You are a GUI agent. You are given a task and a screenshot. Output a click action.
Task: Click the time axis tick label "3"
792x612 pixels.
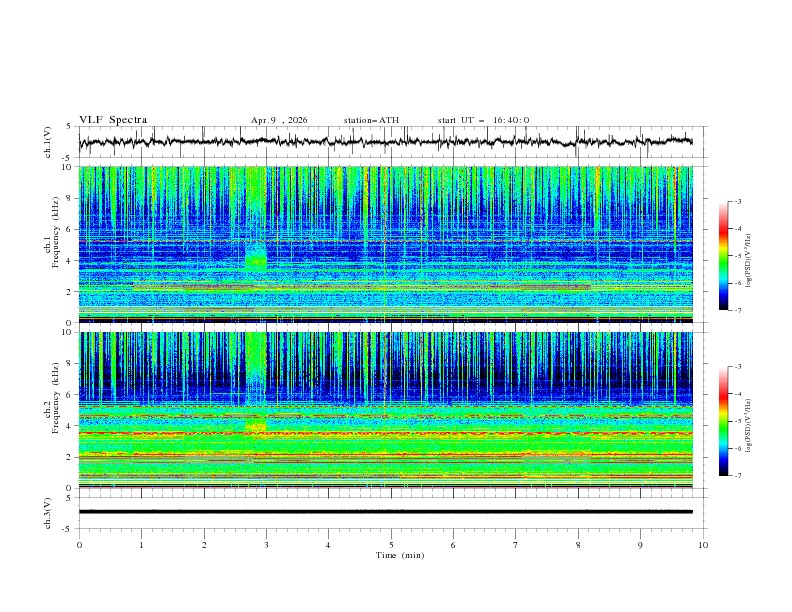pyautogui.click(x=266, y=545)
